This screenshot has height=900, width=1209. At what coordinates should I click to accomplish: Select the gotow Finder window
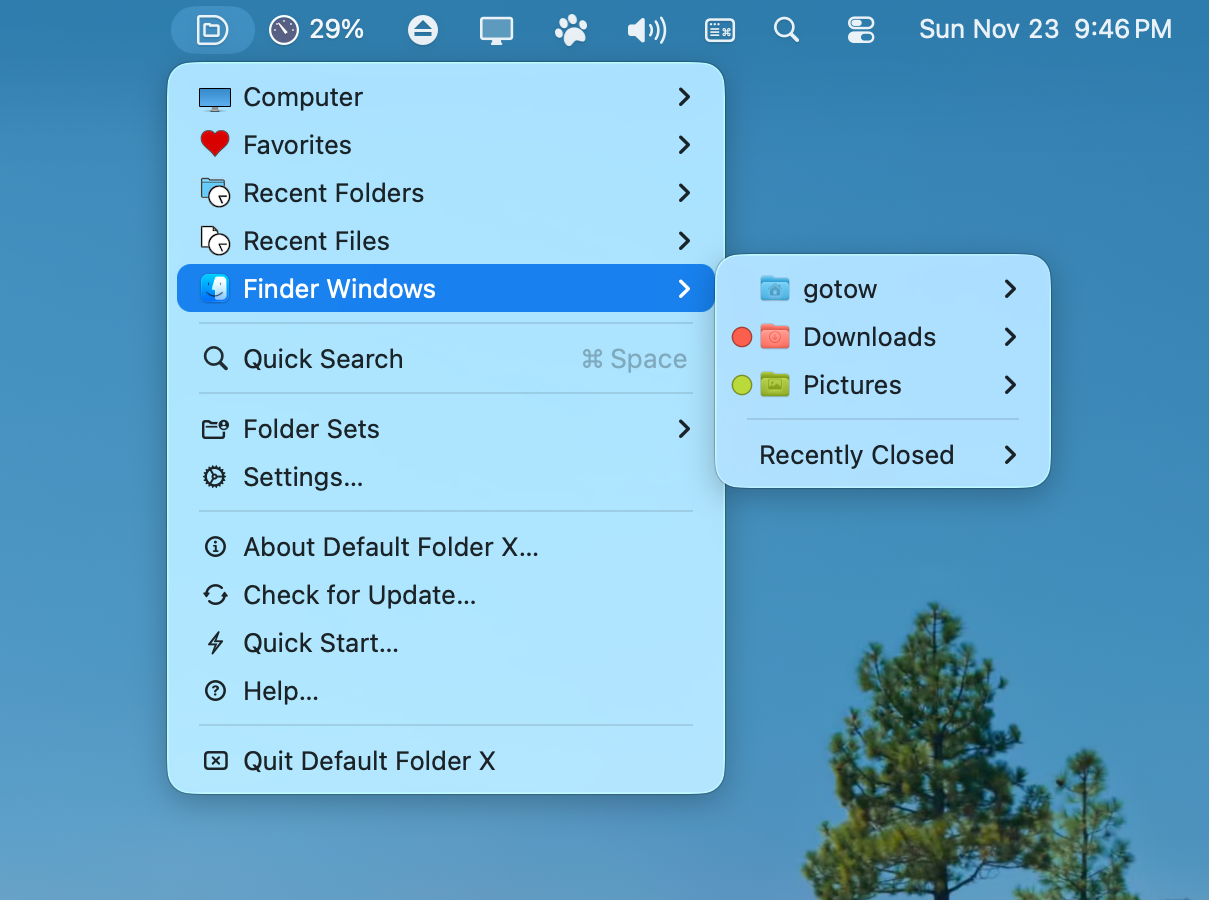pyautogui.click(x=883, y=289)
